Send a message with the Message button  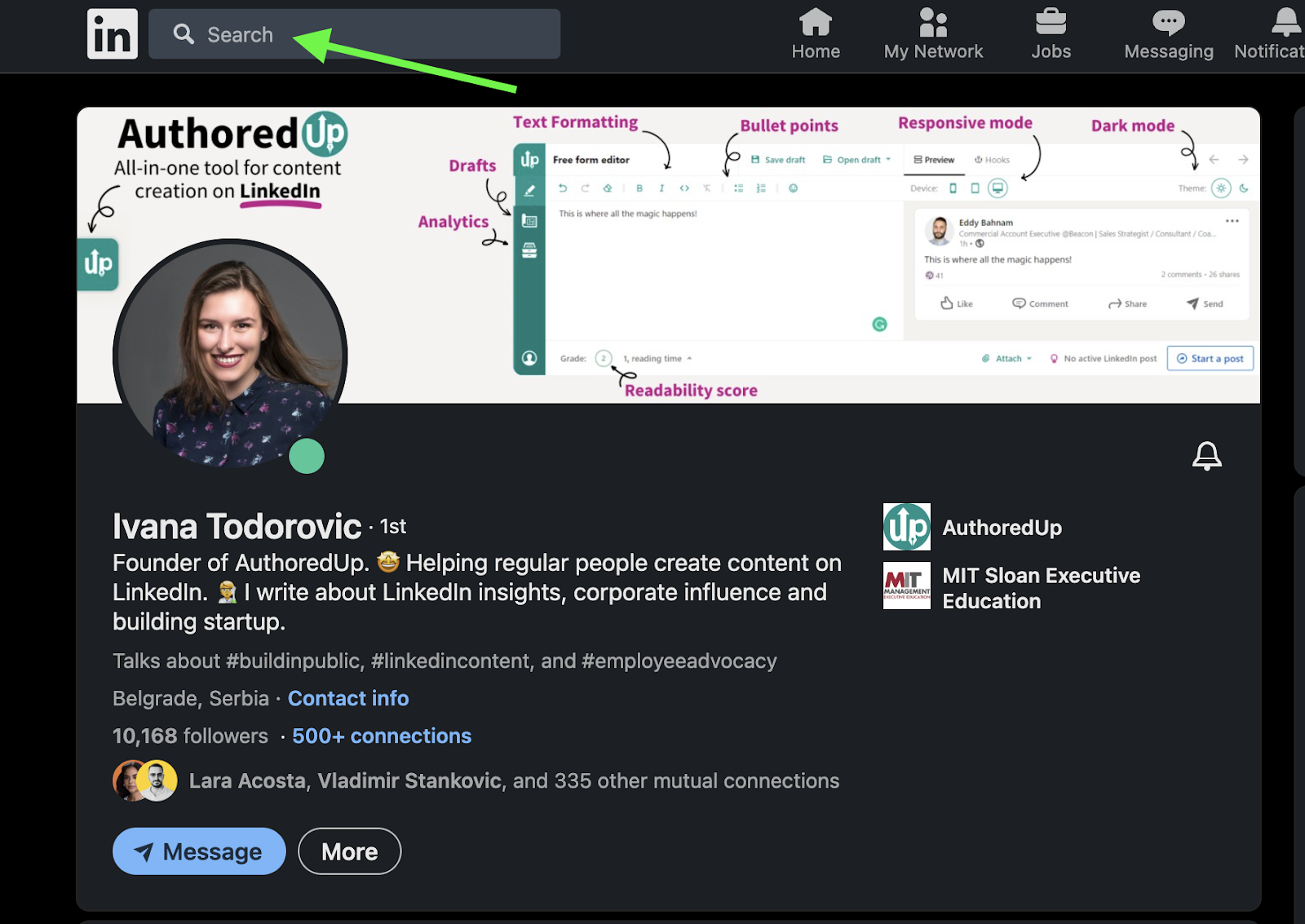pyautogui.click(x=199, y=851)
